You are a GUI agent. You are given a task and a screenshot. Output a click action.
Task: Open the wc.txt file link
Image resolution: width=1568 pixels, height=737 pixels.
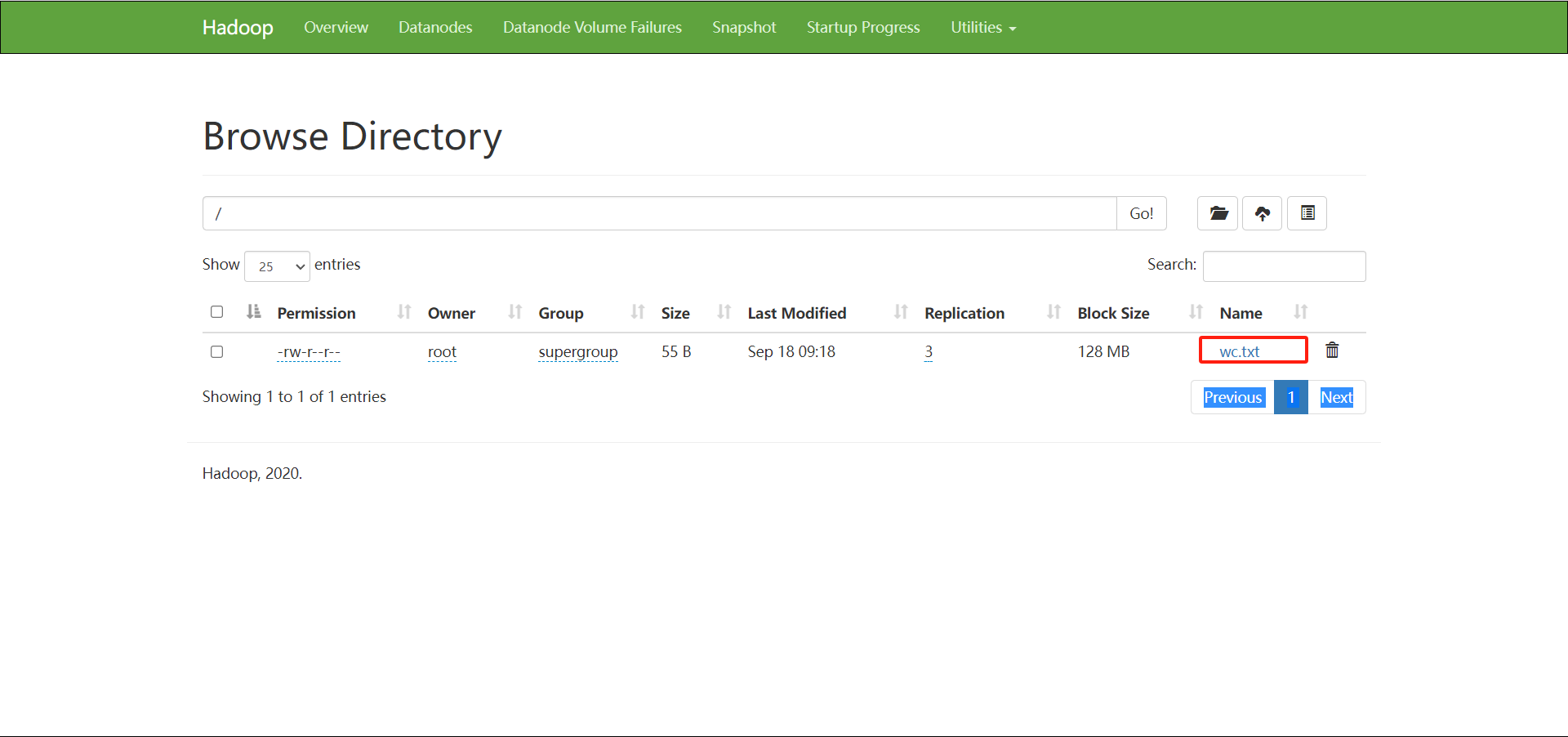[1239, 352]
